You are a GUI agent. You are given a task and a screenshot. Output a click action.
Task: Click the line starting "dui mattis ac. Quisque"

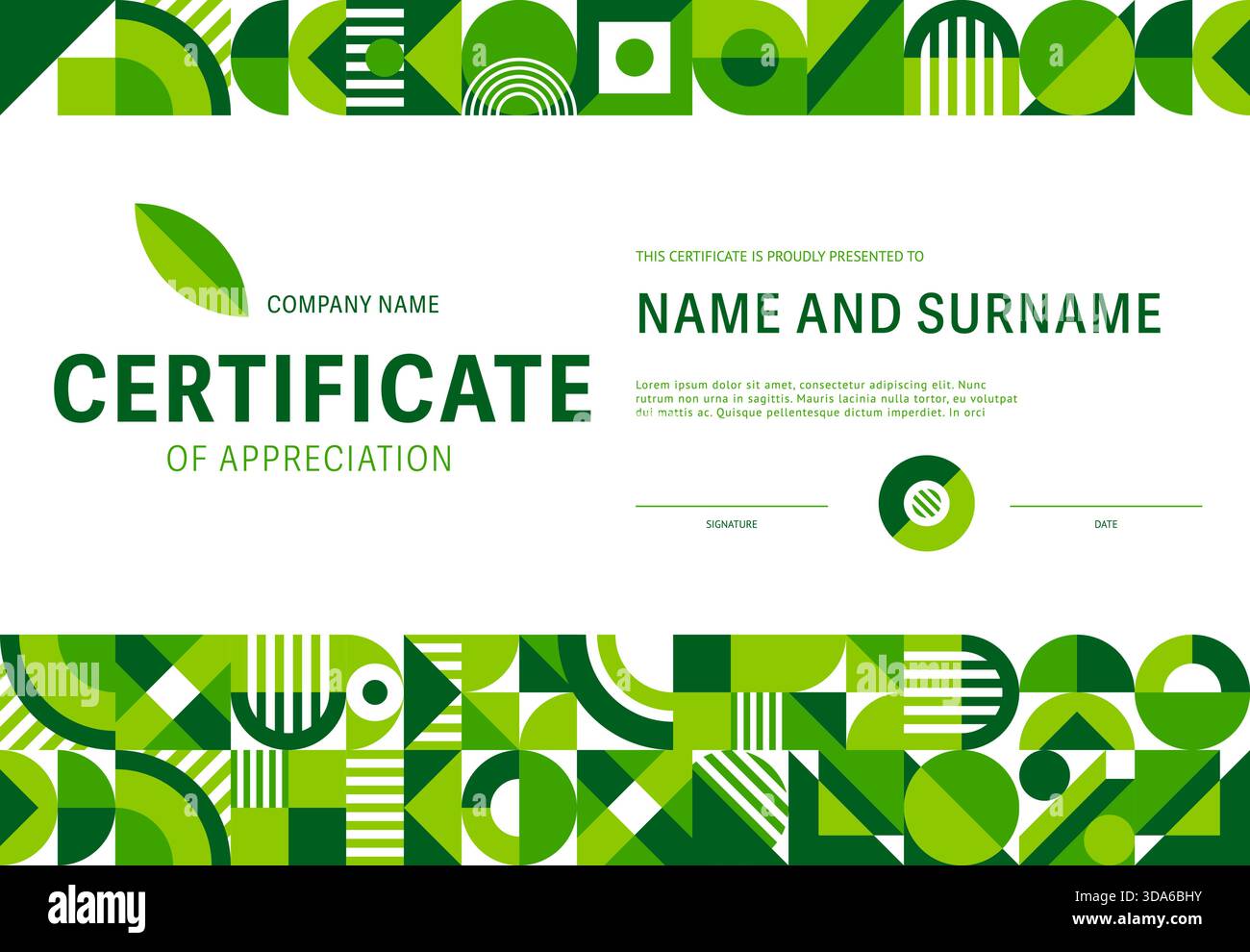pos(812,412)
